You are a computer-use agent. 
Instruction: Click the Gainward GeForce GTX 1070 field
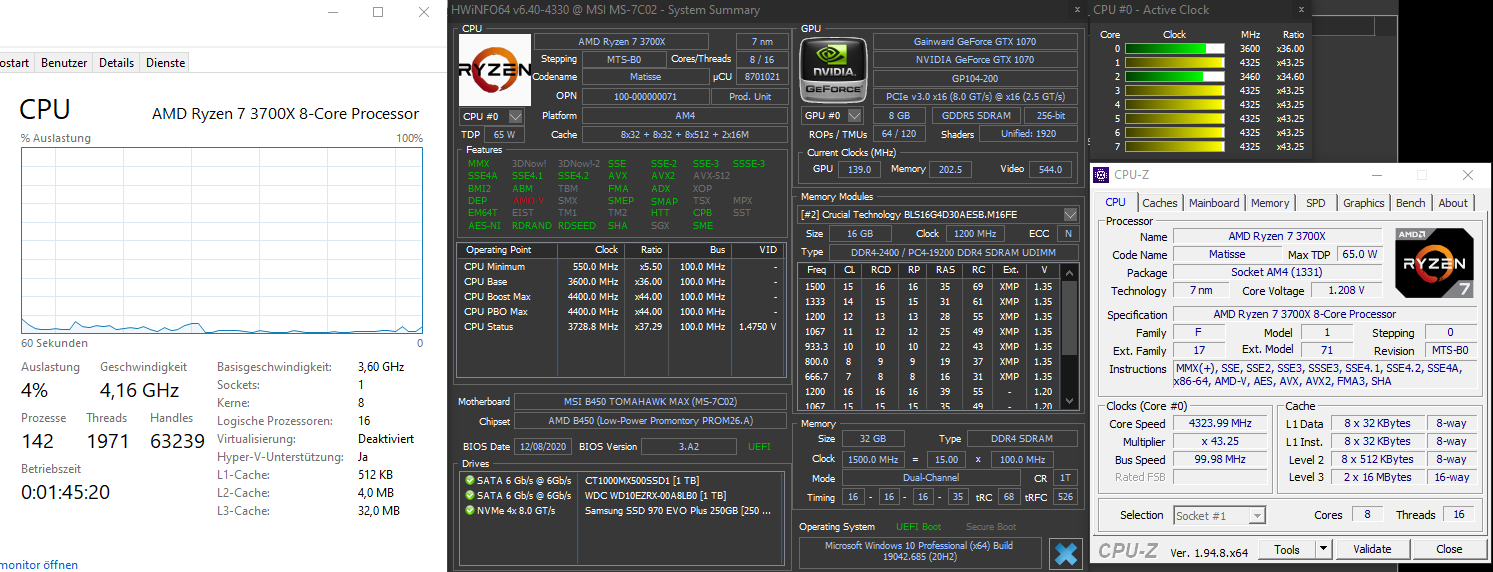[x=975, y=42]
